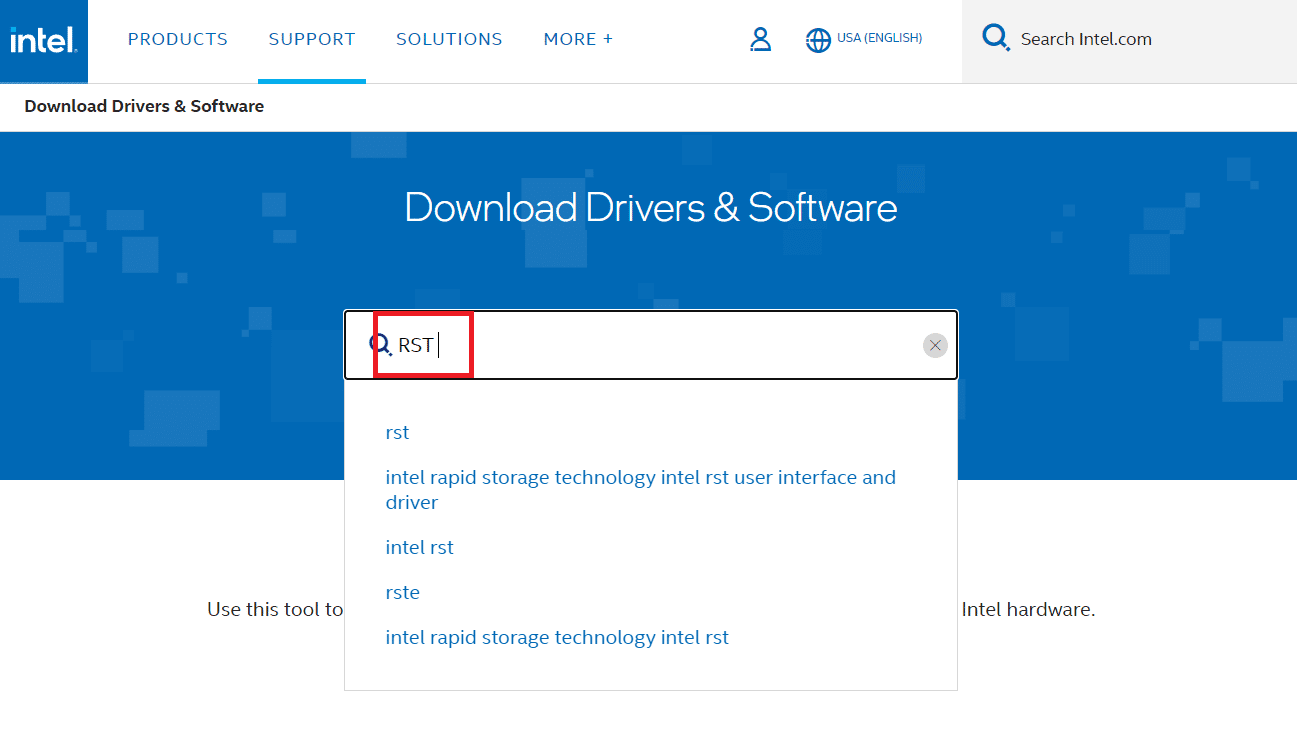The width and height of the screenshot is (1297, 734).
Task: Click inside the Search Intel.com field
Action: click(1086, 39)
